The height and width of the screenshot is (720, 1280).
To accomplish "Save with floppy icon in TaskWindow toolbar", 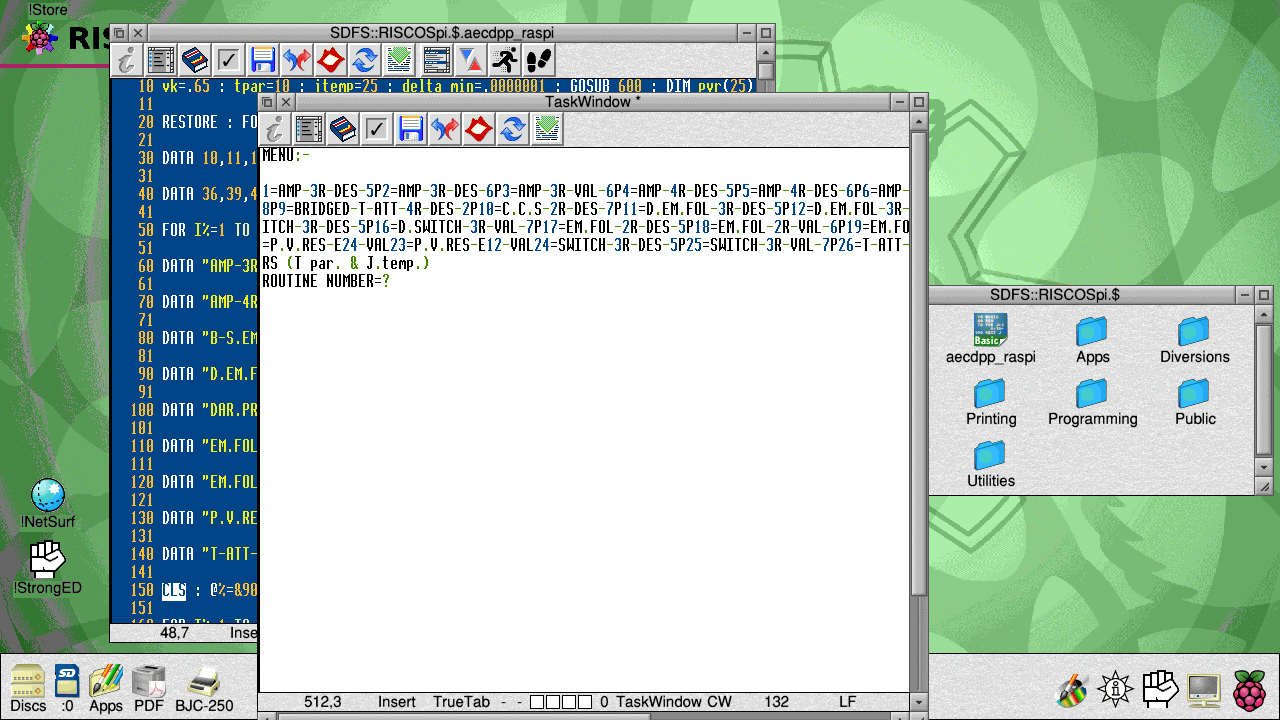I will pyautogui.click(x=411, y=129).
